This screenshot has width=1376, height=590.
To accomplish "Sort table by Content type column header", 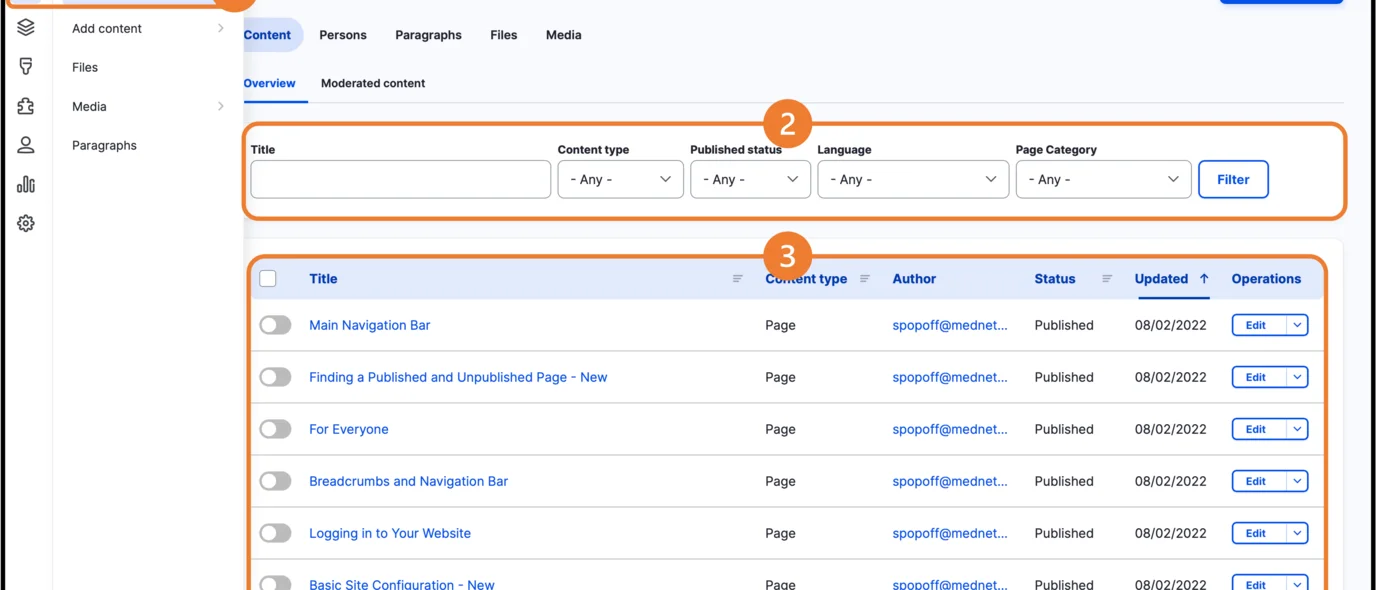I will [806, 279].
